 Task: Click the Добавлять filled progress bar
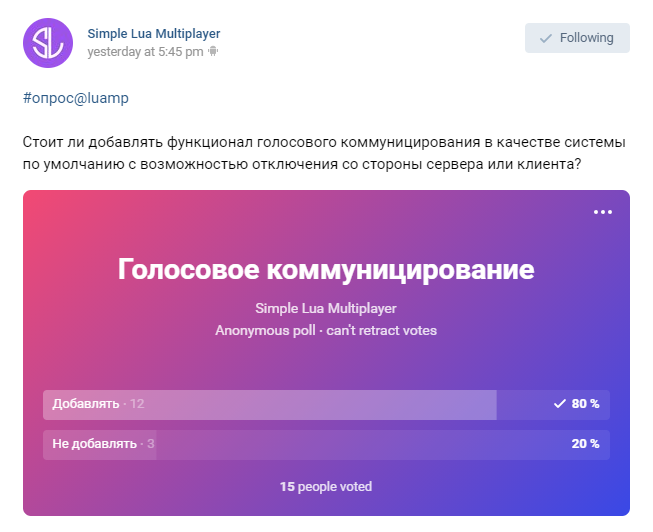click(270, 405)
